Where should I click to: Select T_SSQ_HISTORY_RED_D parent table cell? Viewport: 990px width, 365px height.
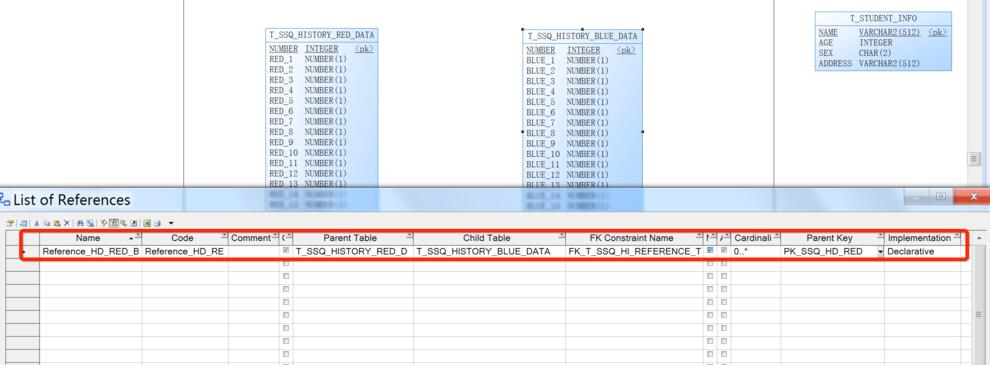coord(354,251)
